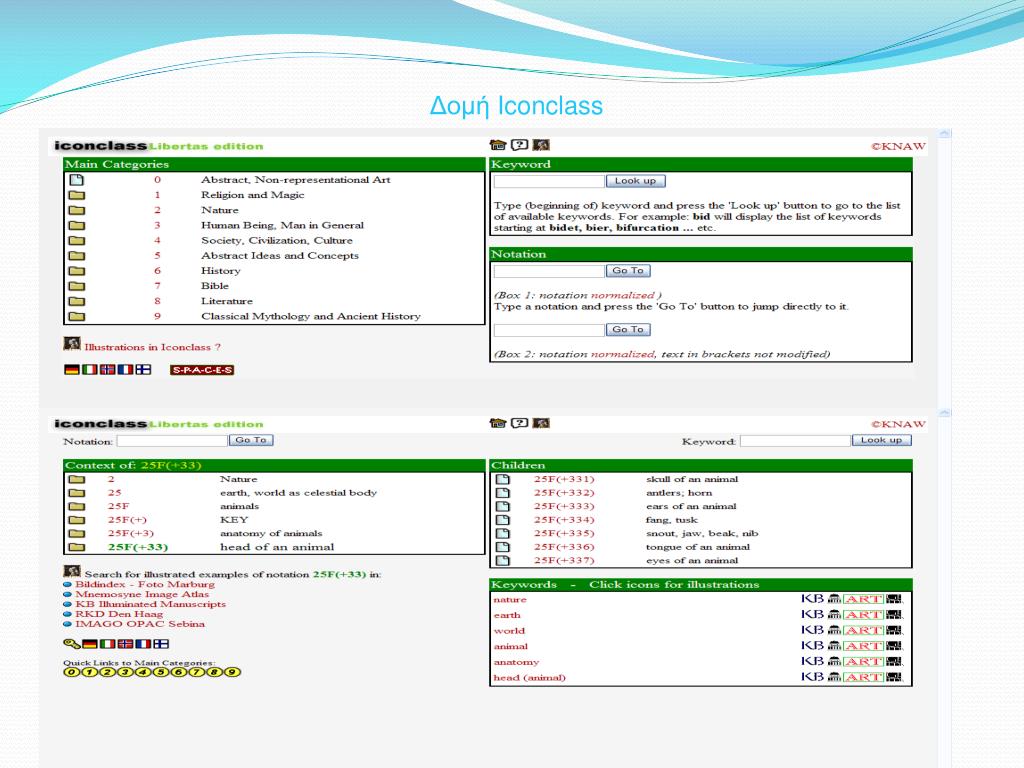This screenshot has width=1024, height=768.
Task: Click film icon in head (animal) keyword row
Action: pos(894,677)
